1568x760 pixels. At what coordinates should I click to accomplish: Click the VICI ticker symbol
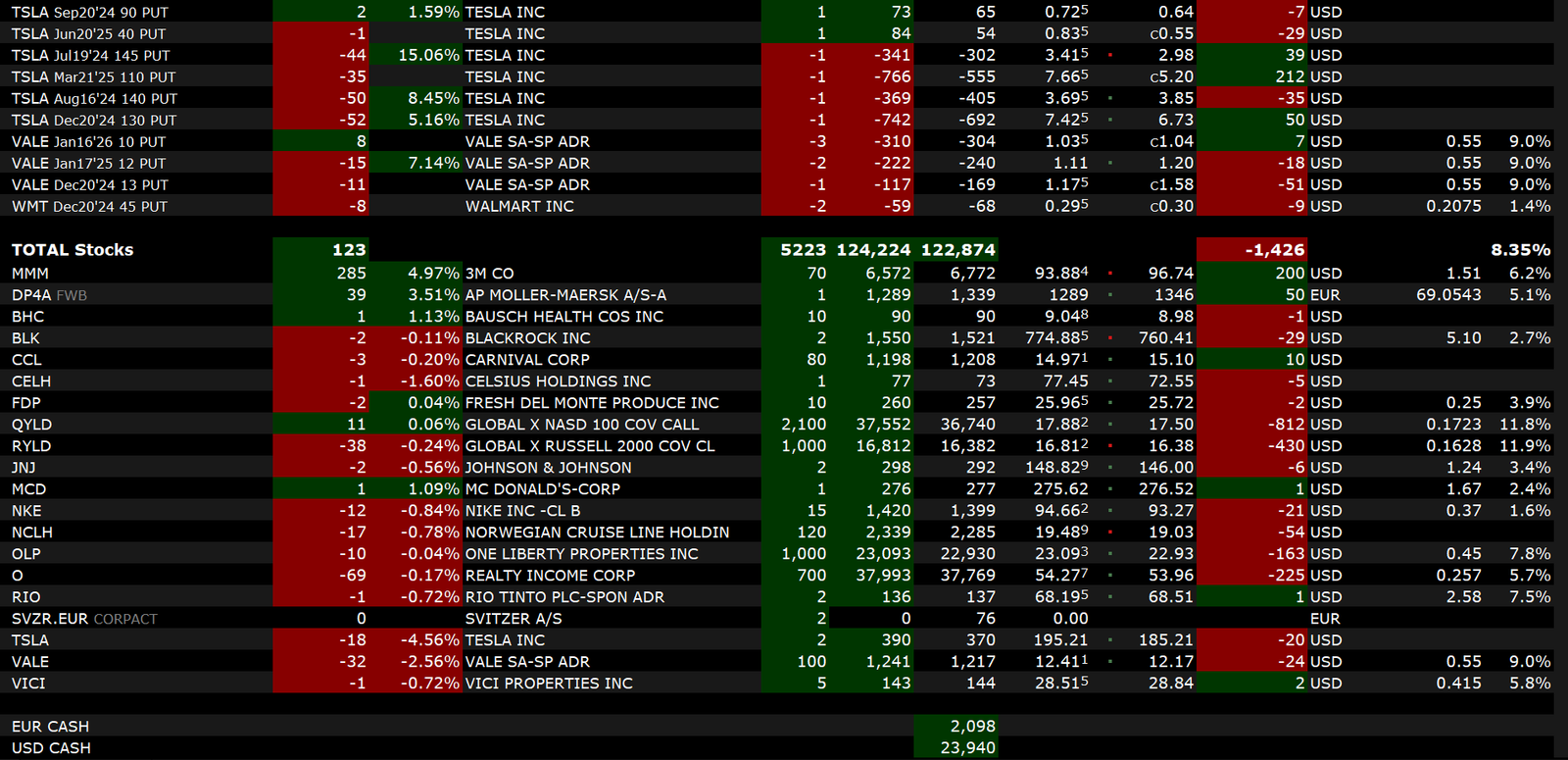pyautogui.click(x=28, y=684)
